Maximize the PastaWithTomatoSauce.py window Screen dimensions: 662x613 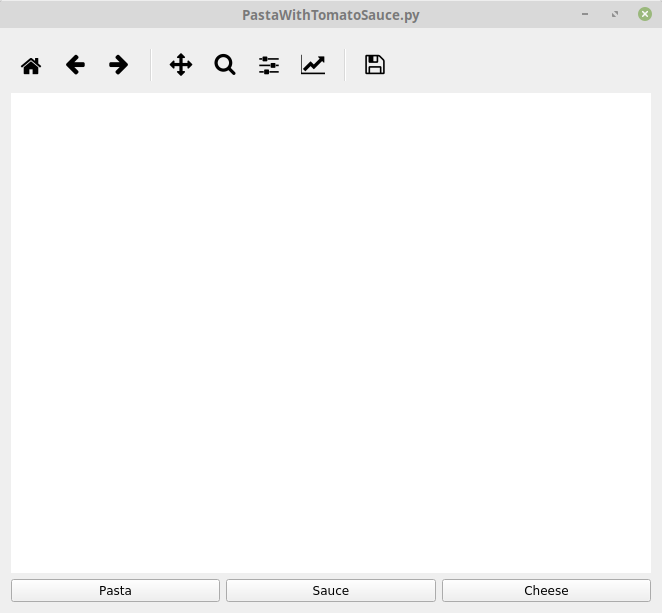[615, 14]
